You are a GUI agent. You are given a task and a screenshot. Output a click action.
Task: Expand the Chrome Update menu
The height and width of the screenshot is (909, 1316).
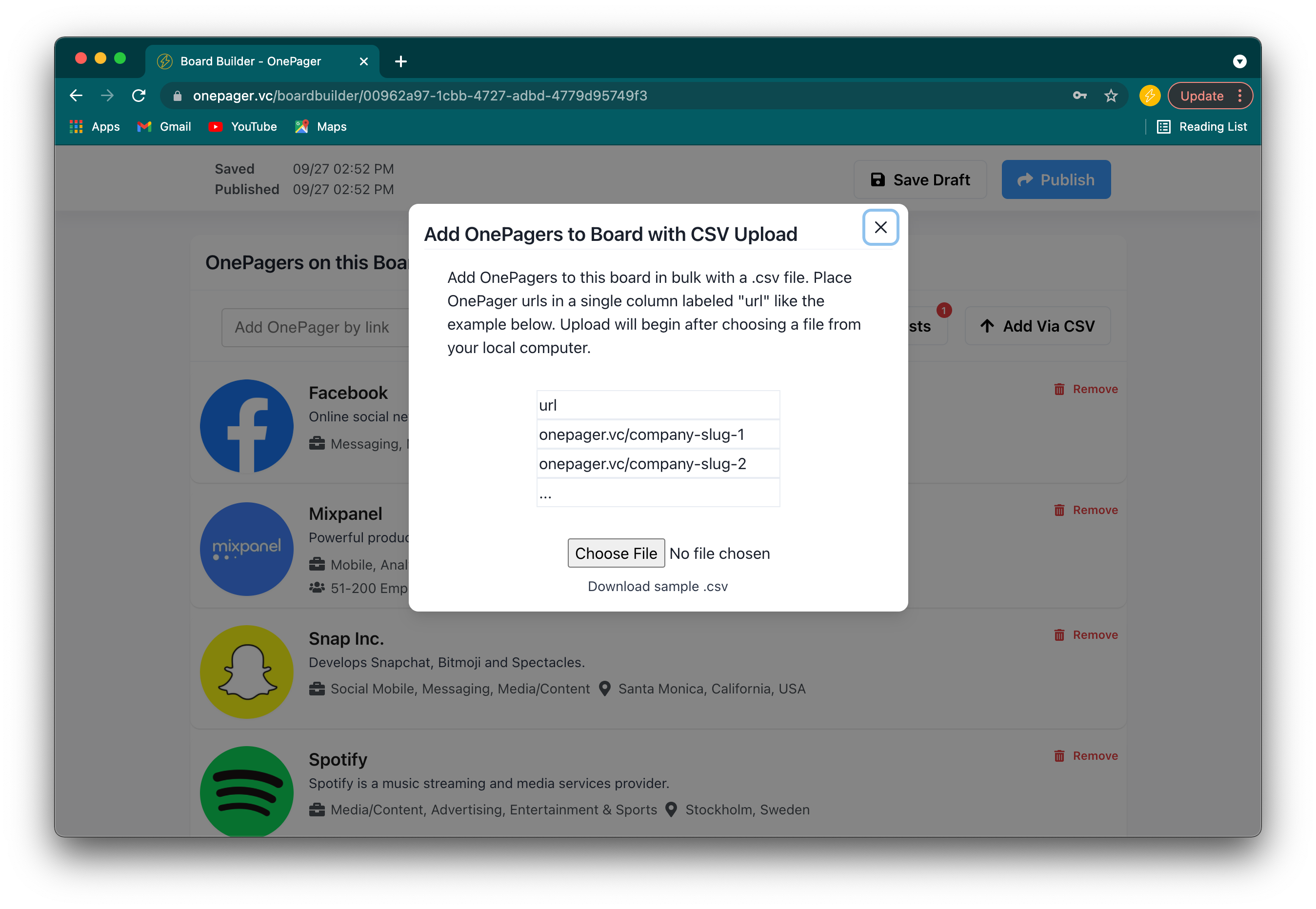1210,96
